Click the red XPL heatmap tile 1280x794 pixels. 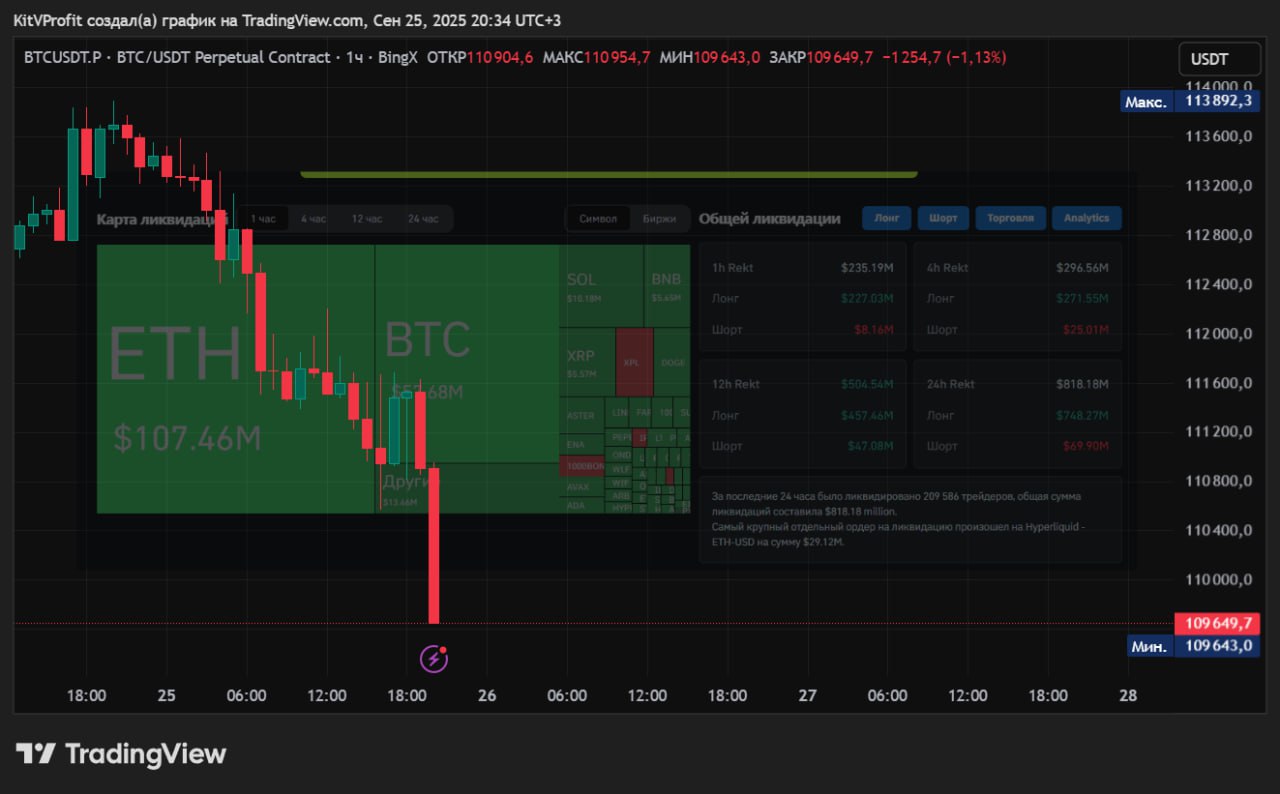pyautogui.click(x=634, y=362)
